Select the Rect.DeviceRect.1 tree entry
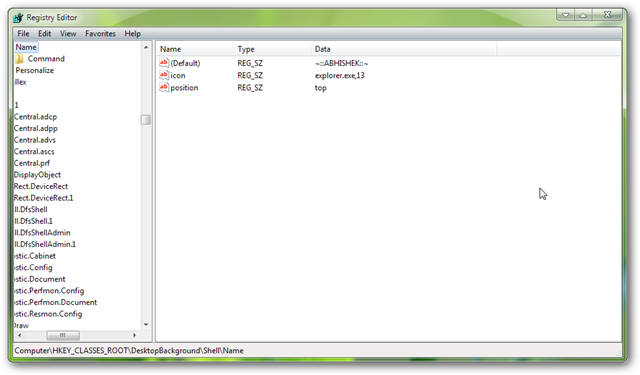Image resolution: width=640 pixels, height=375 pixels. 43,198
